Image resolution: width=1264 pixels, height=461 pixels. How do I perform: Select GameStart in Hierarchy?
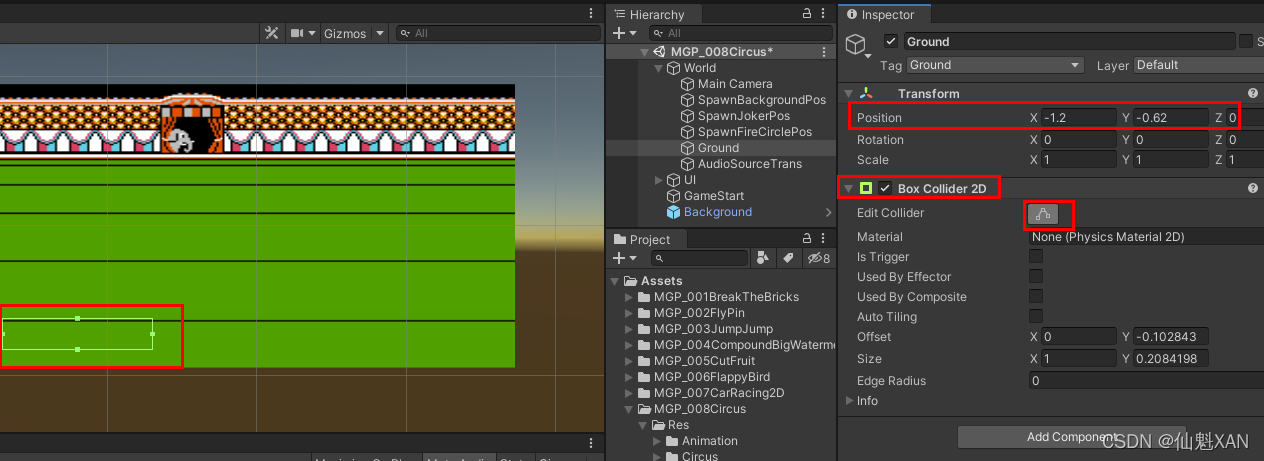coord(714,196)
